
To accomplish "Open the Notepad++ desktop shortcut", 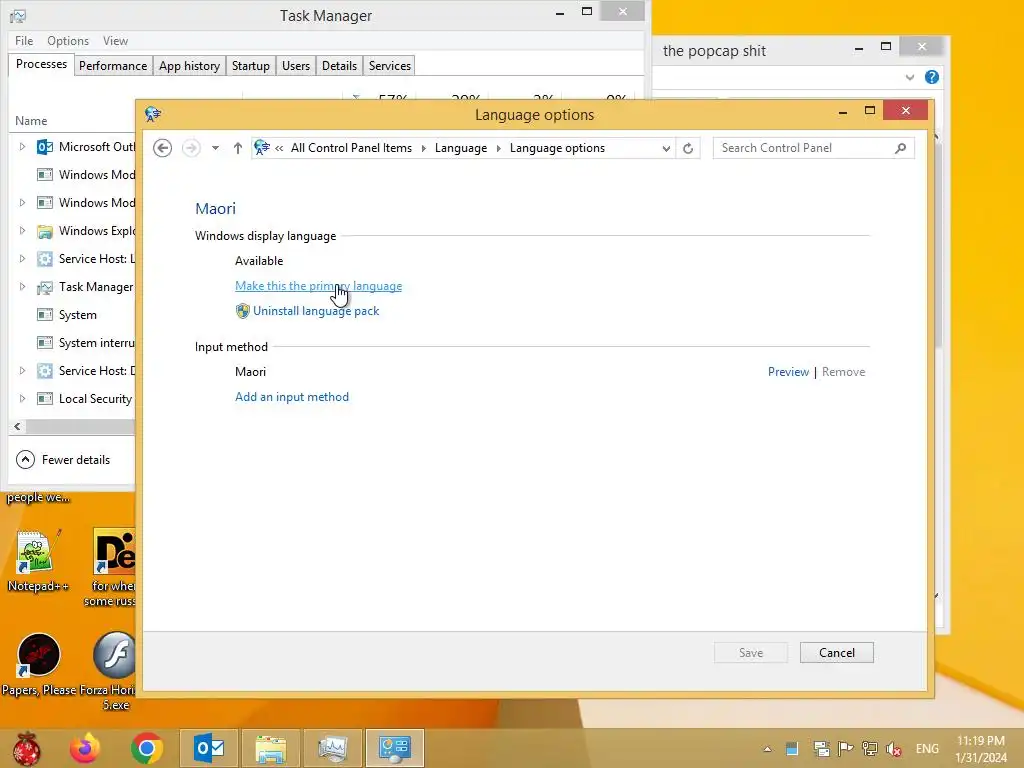I will [37, 562].
